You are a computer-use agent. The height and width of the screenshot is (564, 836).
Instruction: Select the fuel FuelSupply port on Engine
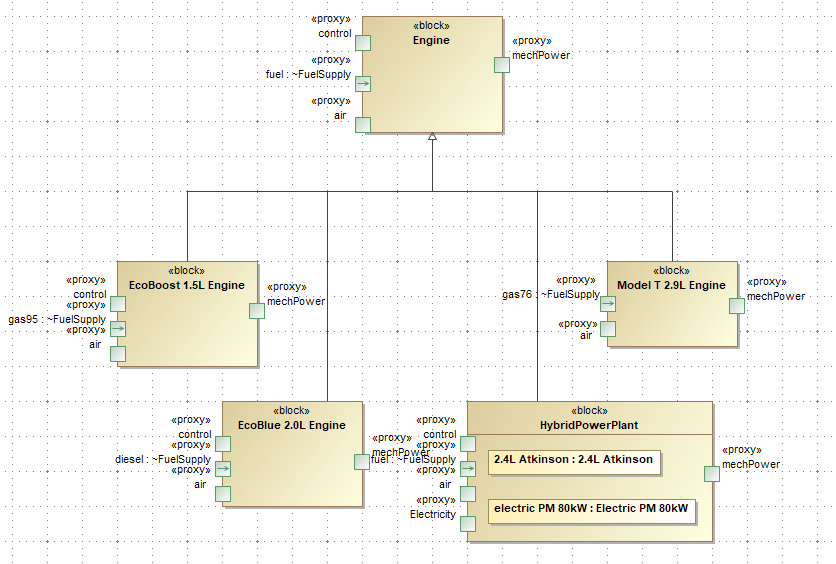click(x=363, y=84)
